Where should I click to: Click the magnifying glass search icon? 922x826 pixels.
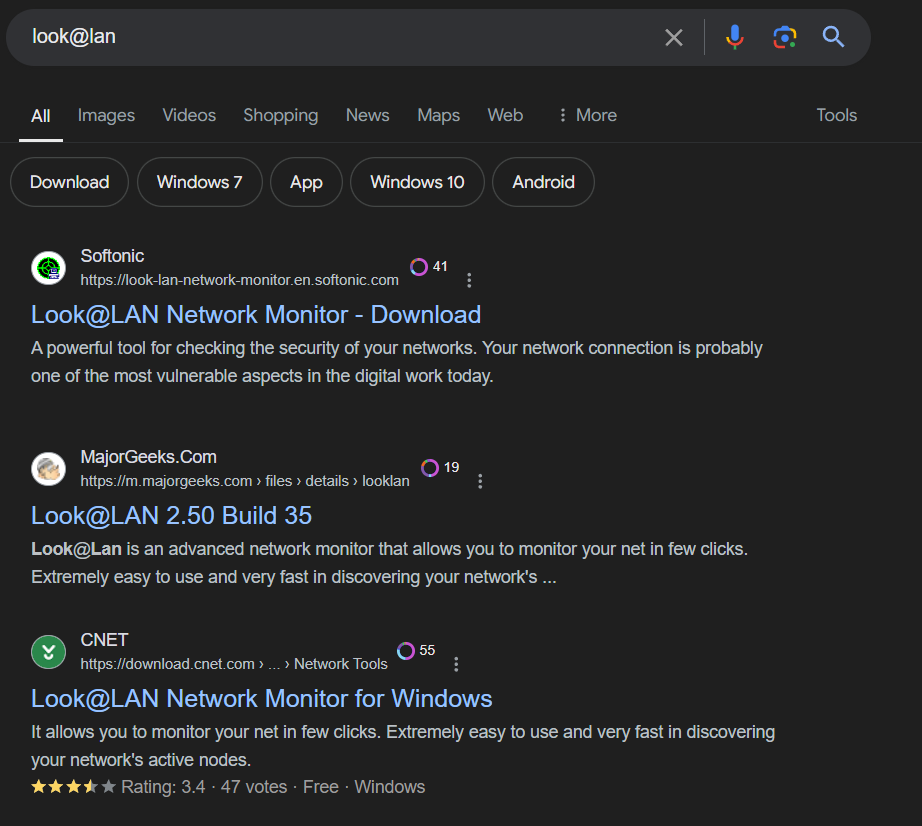(x=833, y=37)
